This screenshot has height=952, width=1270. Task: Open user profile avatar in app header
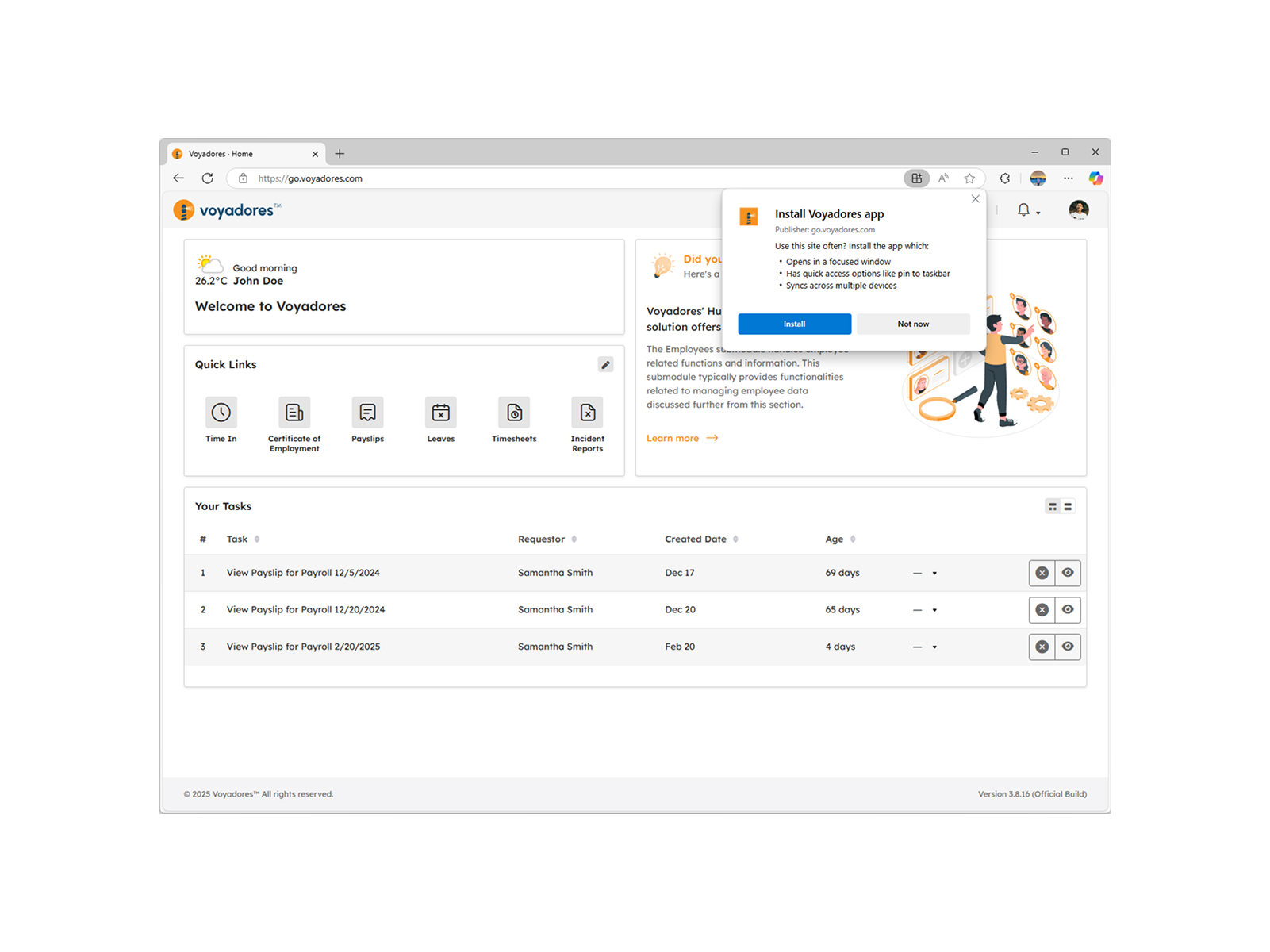(1079, 209)
